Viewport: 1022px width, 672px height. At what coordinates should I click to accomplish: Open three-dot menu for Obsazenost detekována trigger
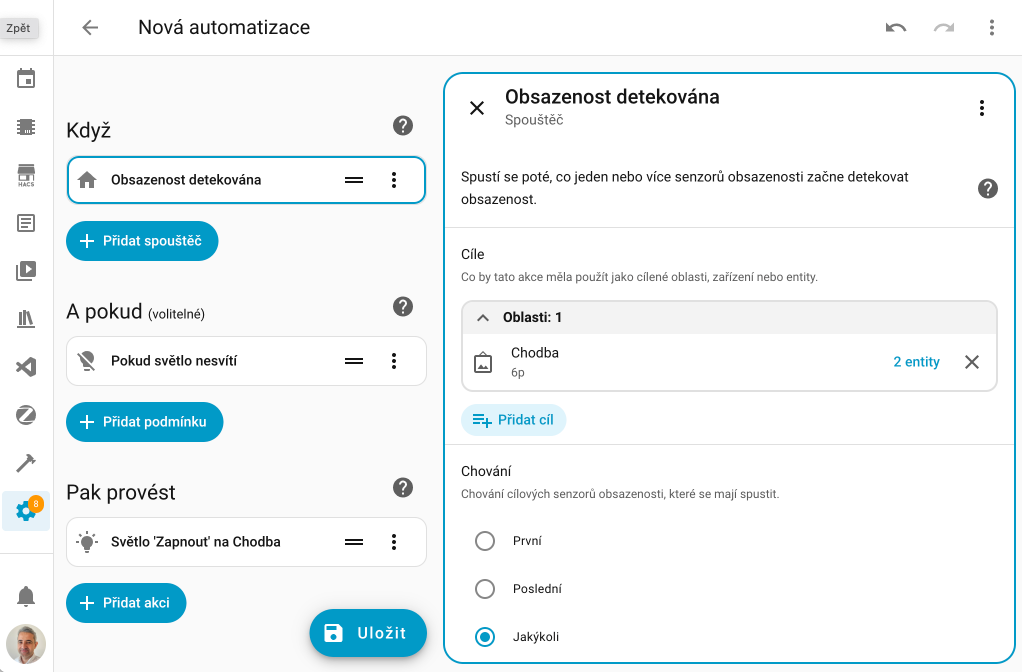[x=394, y=180]
